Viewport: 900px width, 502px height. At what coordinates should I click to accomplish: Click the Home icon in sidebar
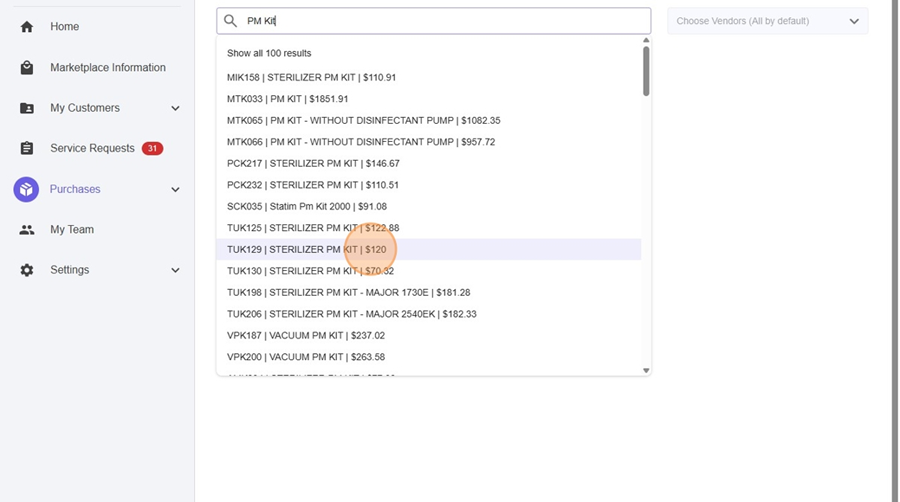[27, 27]
